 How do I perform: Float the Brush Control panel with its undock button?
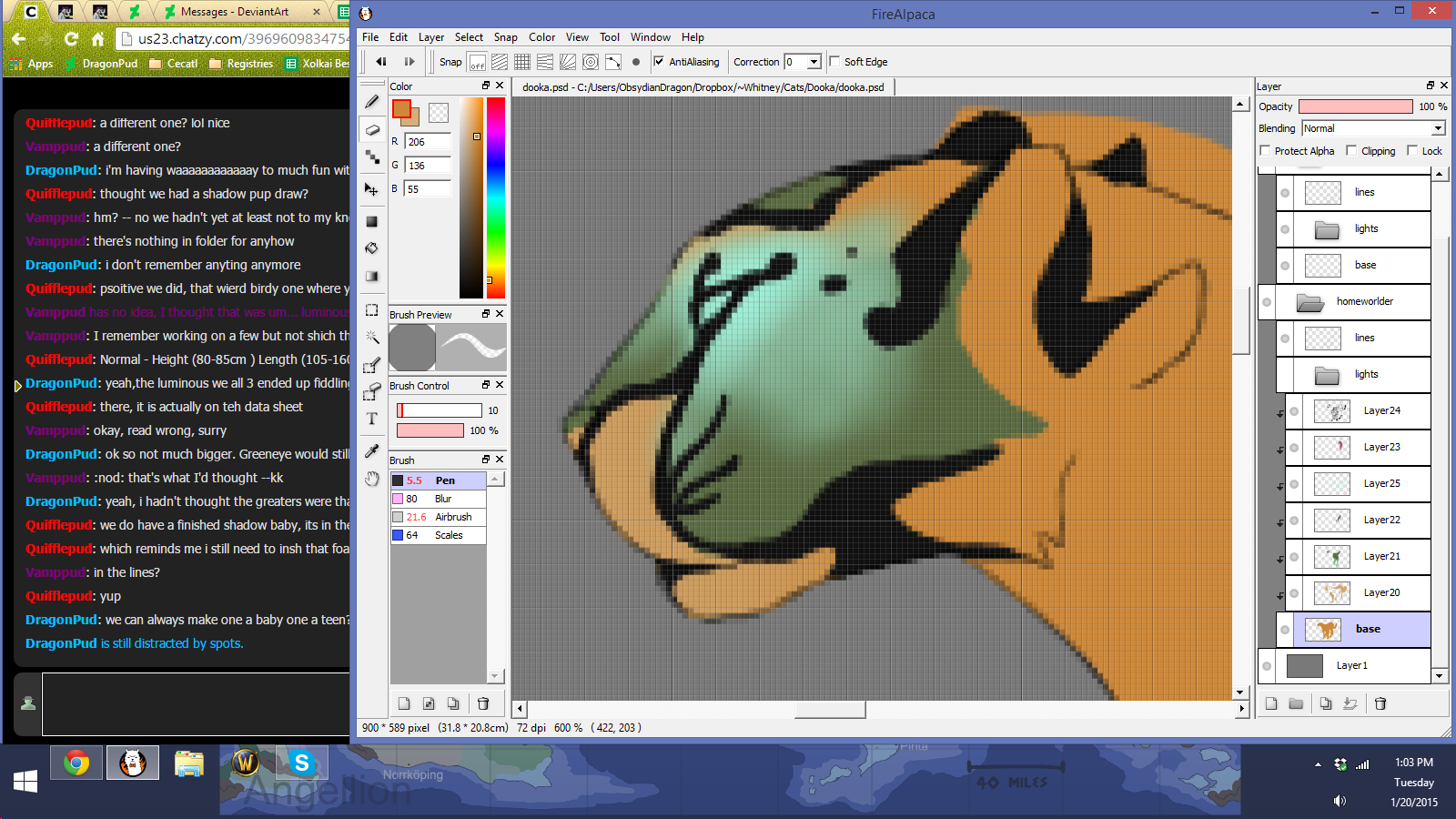486,385
